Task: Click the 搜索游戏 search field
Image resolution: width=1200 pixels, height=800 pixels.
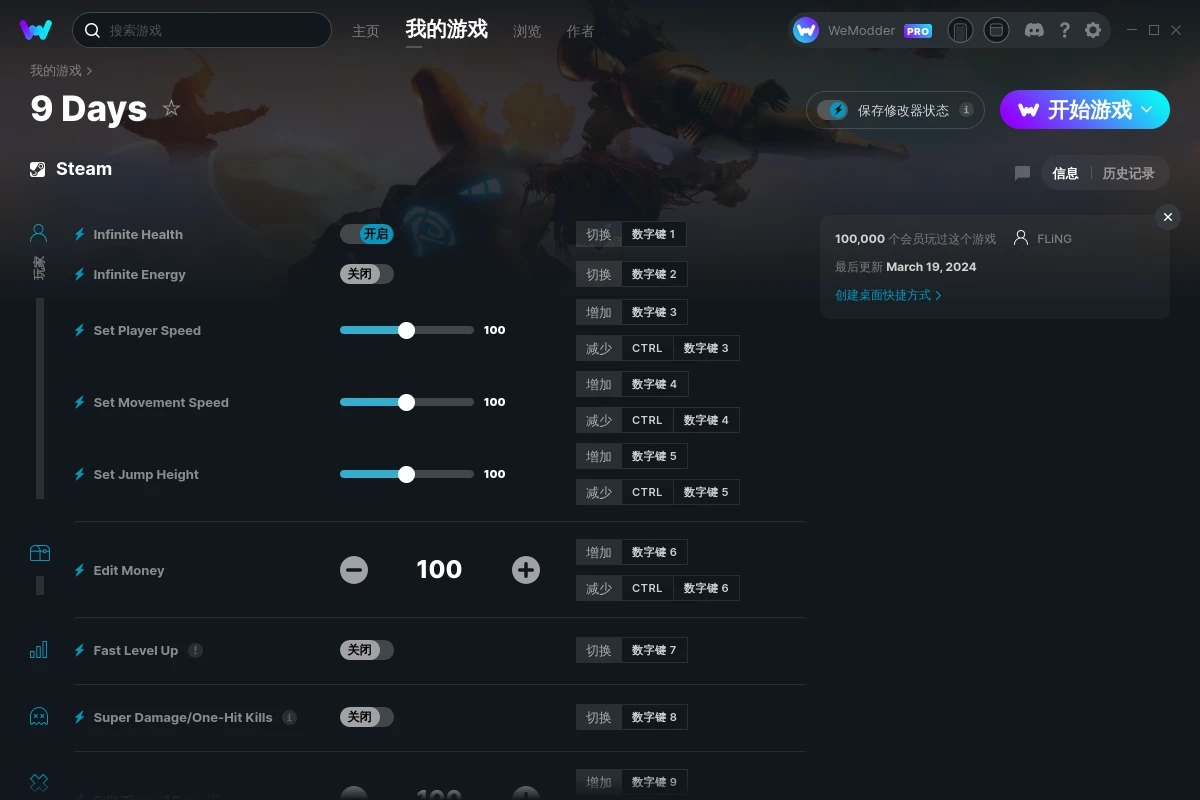Action: coord(202,30)
